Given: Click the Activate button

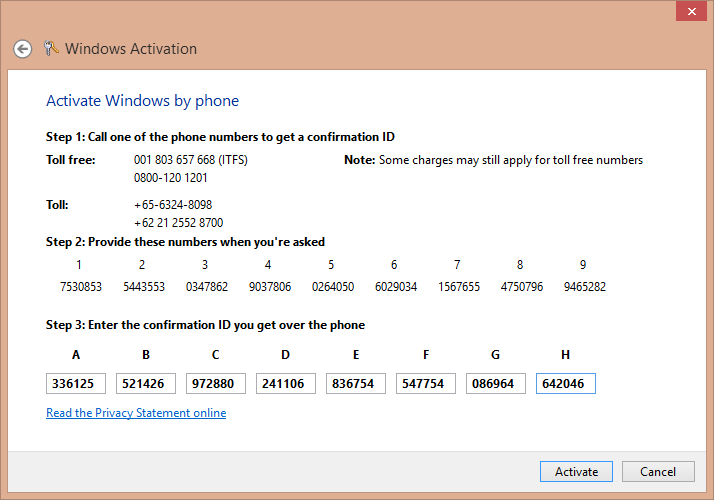Looking at the screenshot, I should tap(576, 471).
